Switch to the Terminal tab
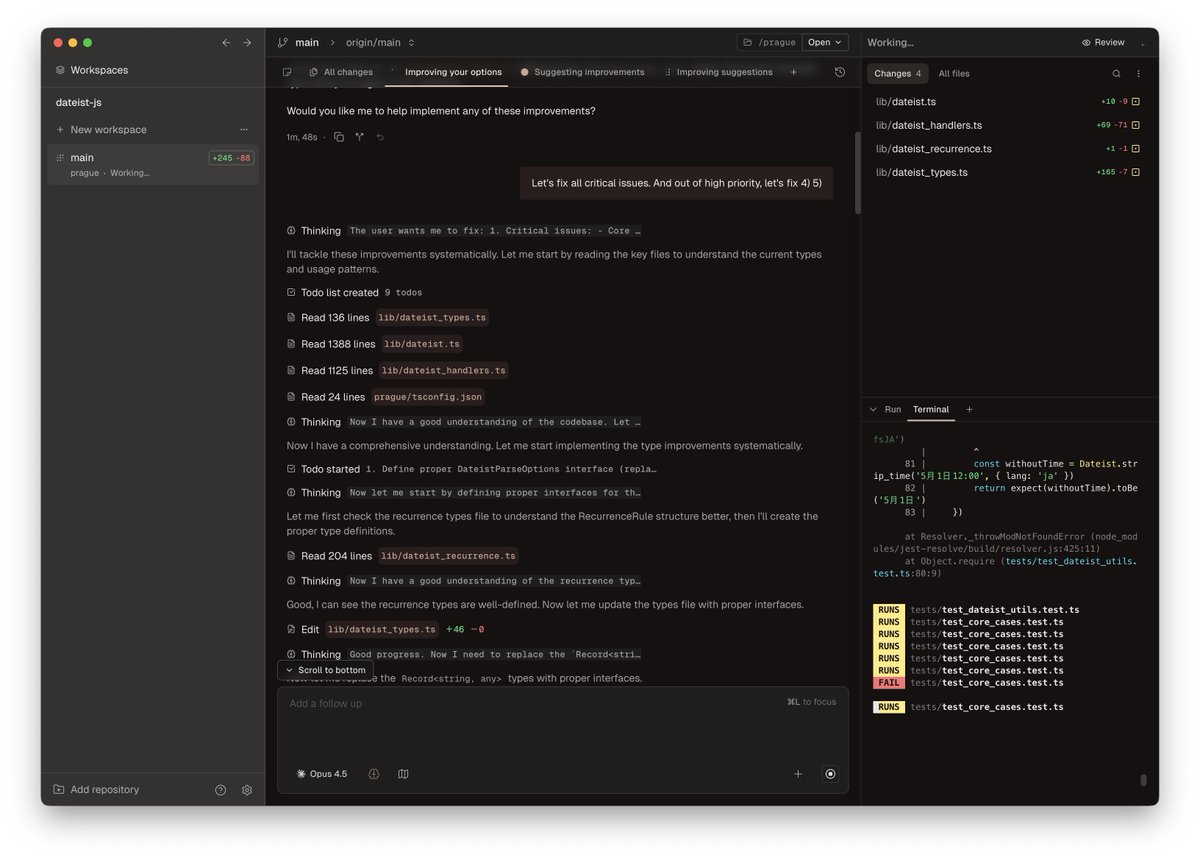Image resolution: width=1200 pixels, height=860 pixels. pos(931,409)
